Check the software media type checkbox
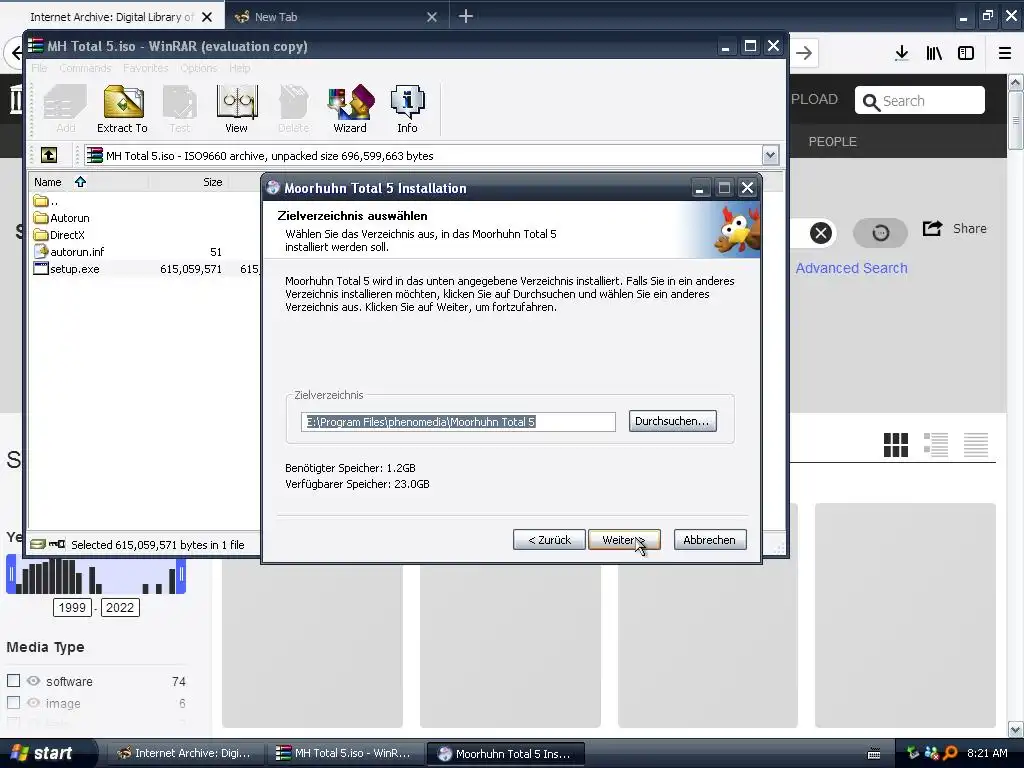The image size is (1024, 768). 13,680
